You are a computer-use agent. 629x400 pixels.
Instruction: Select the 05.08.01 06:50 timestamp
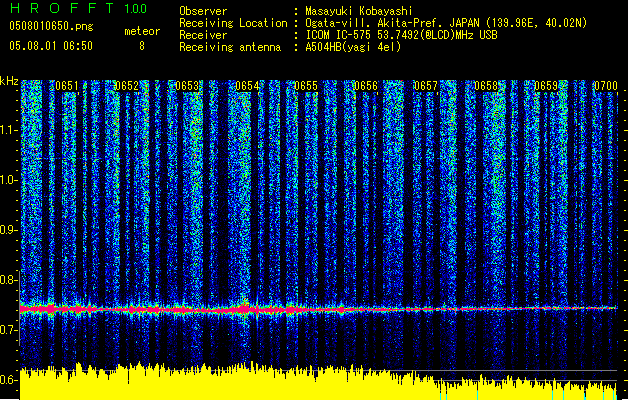(50, 45)
